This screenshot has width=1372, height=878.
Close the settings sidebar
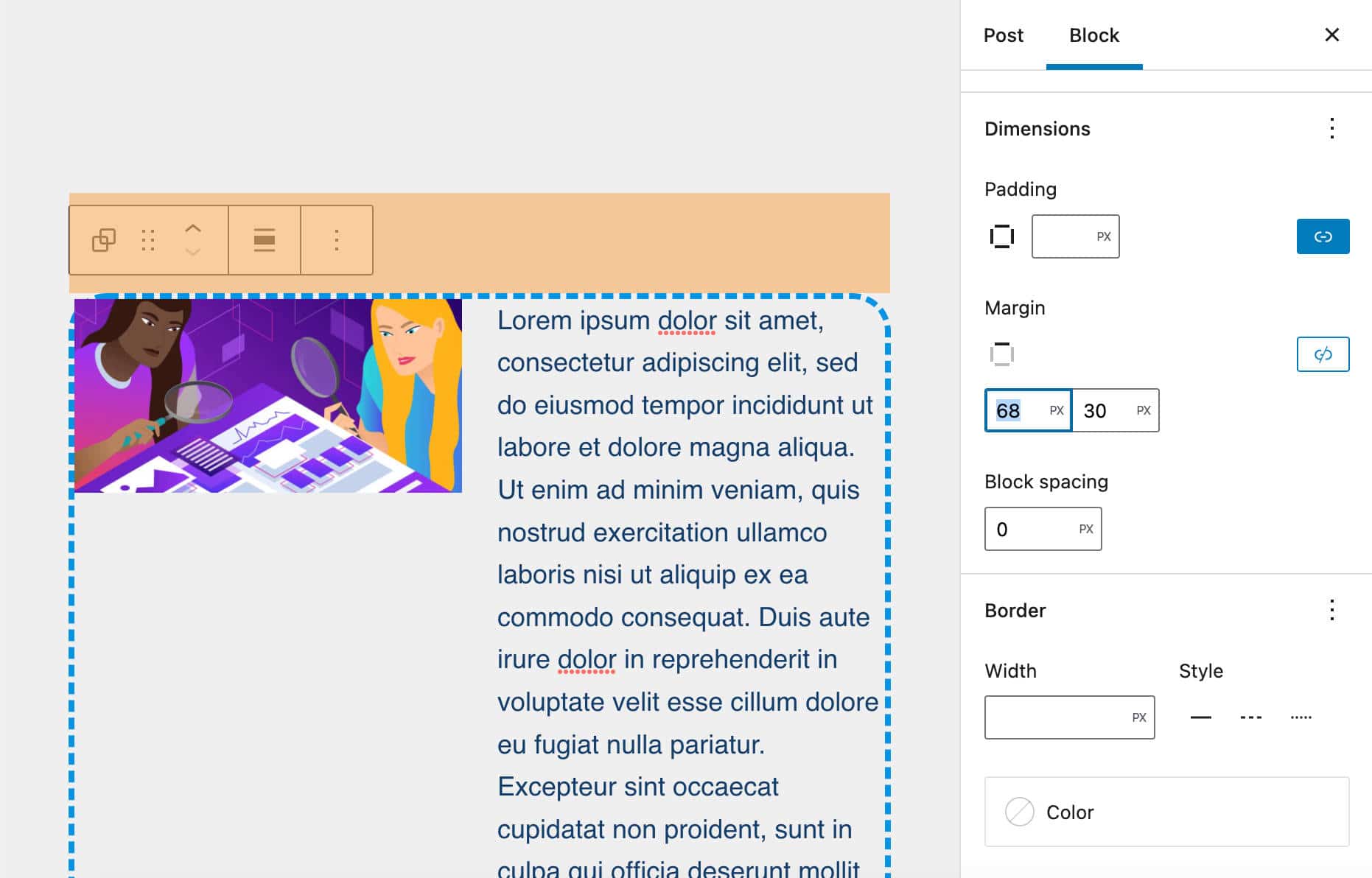1331,35
